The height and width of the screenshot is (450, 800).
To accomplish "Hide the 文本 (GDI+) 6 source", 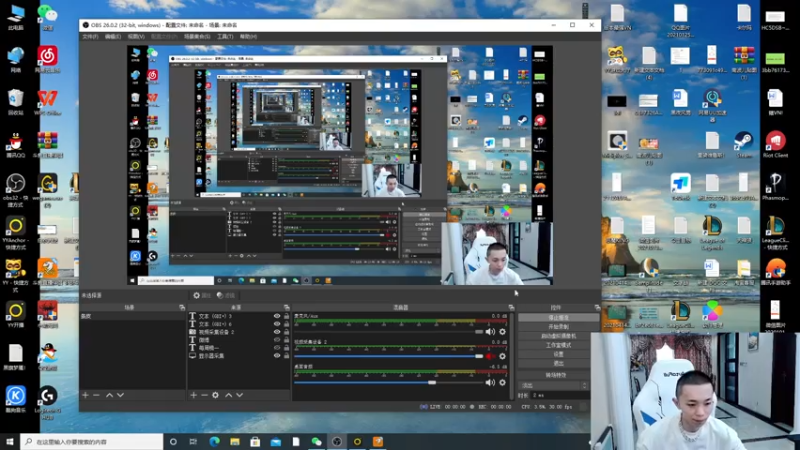I will point(277,324).
